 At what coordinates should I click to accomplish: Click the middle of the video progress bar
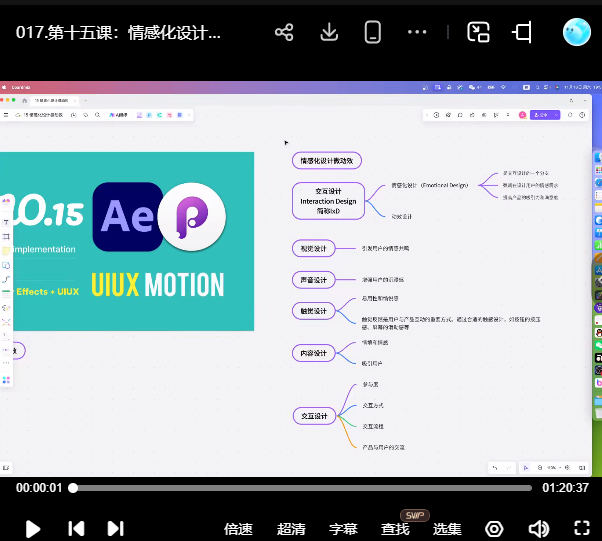pos(300,488)
